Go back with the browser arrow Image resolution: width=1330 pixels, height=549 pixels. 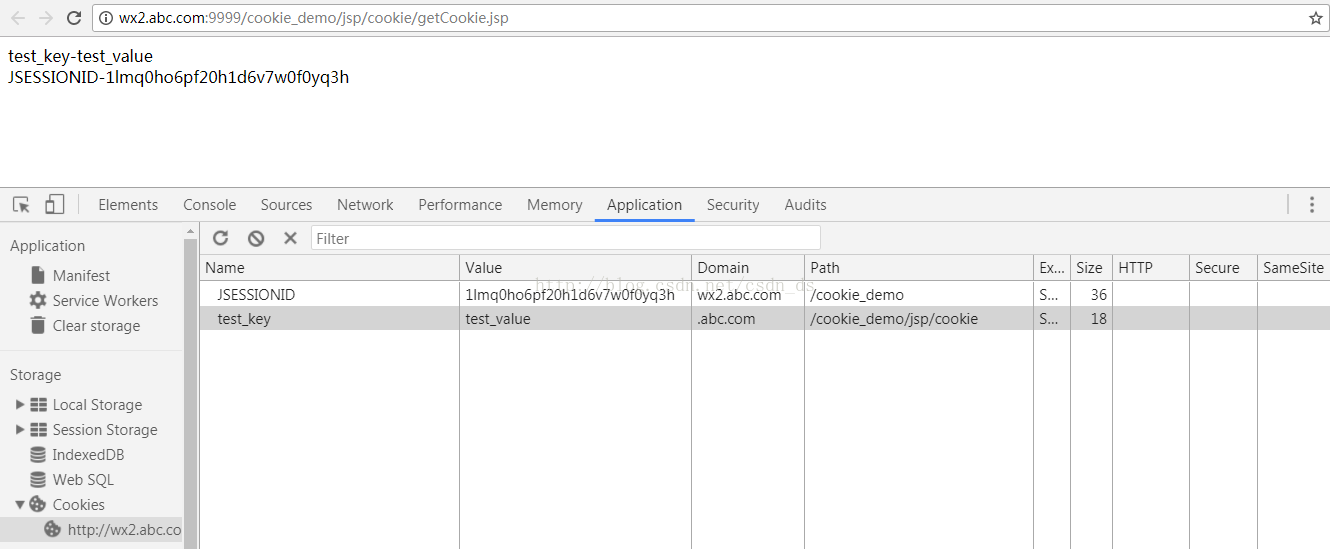pyautogui.click(x=18, y=18)
